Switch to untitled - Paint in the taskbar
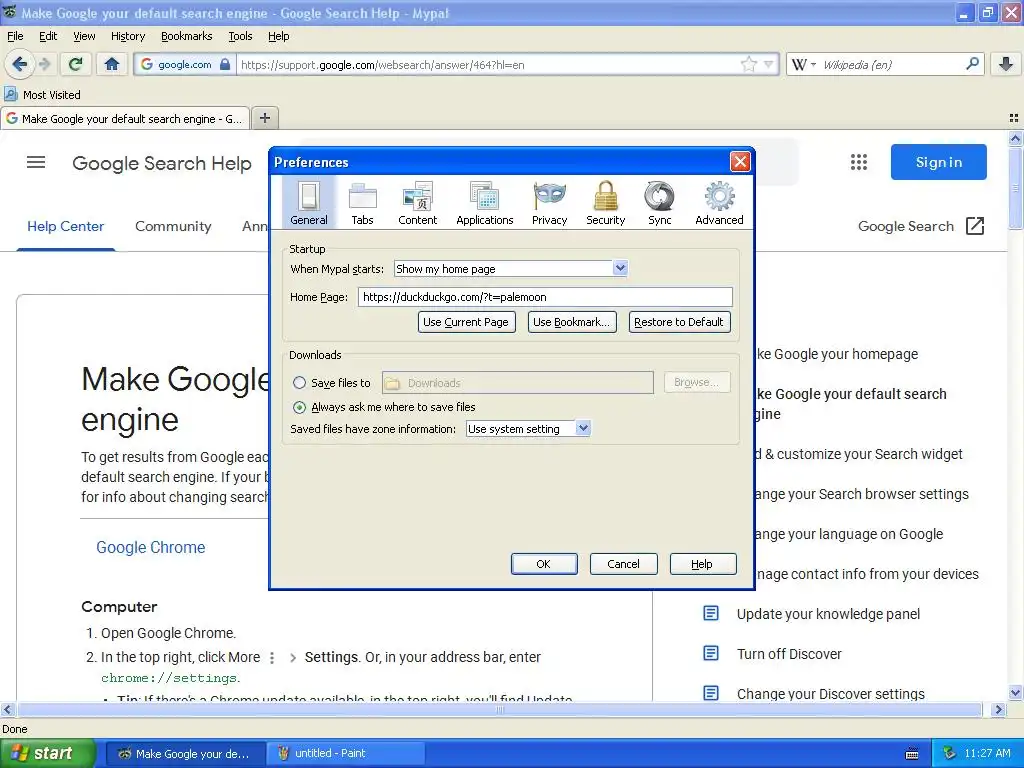 tap(345, 753)
